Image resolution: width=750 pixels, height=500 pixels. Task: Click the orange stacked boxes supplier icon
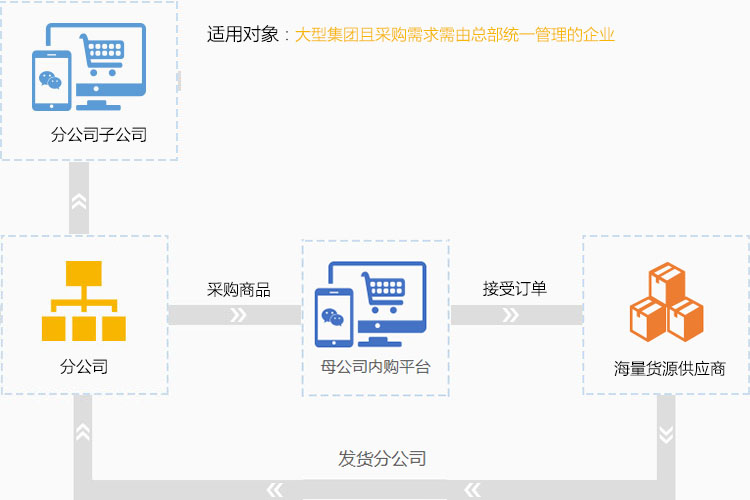coord(666,301)
